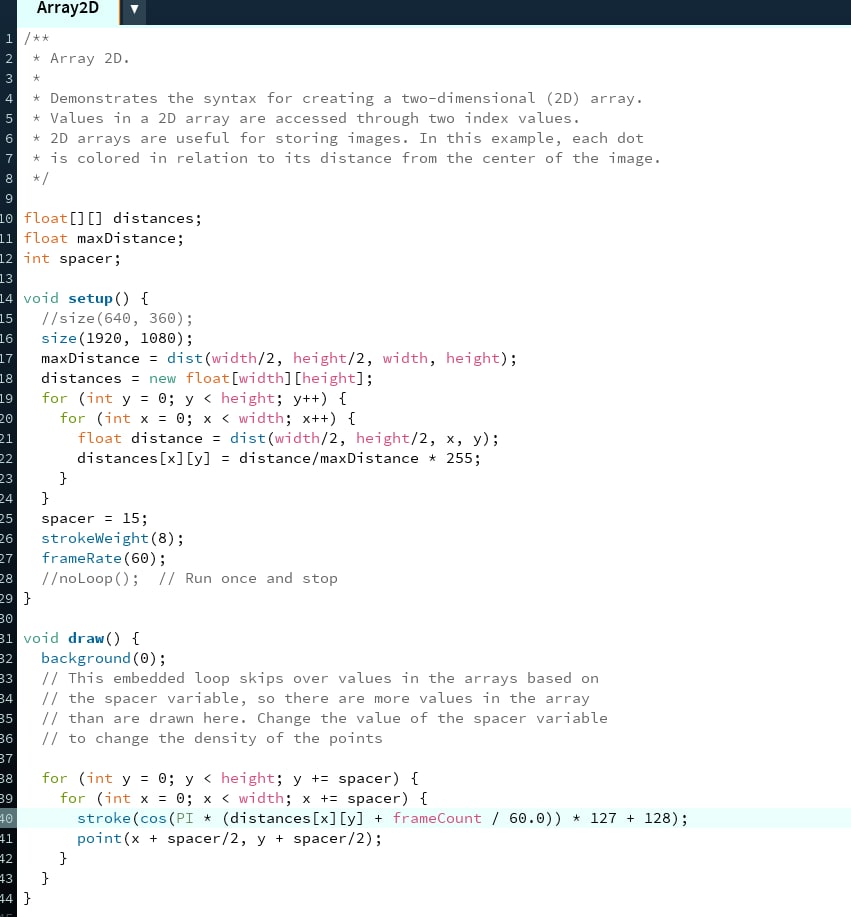Click the comment '// to change the density of the points'
Screen dimensions: 851x917
(212, 739)
